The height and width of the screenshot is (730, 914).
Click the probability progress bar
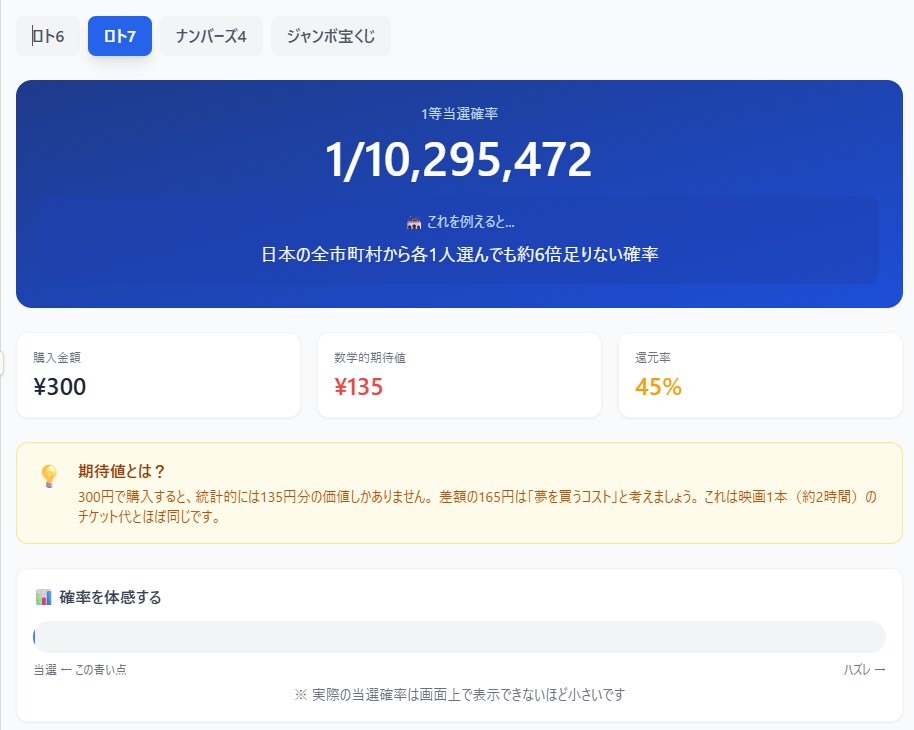click(459, 637)
